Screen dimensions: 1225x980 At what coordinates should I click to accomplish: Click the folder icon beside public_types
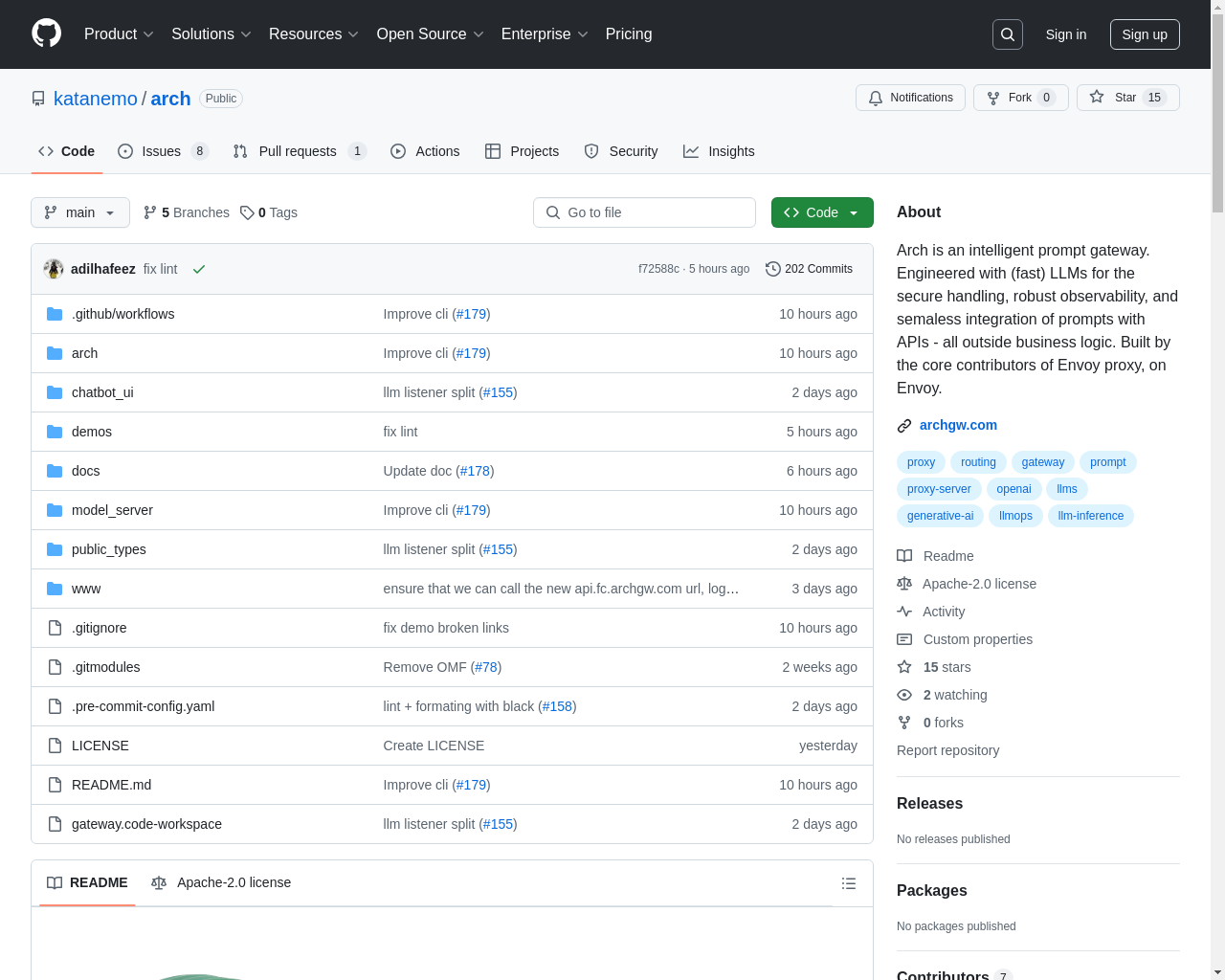[55, 549]
